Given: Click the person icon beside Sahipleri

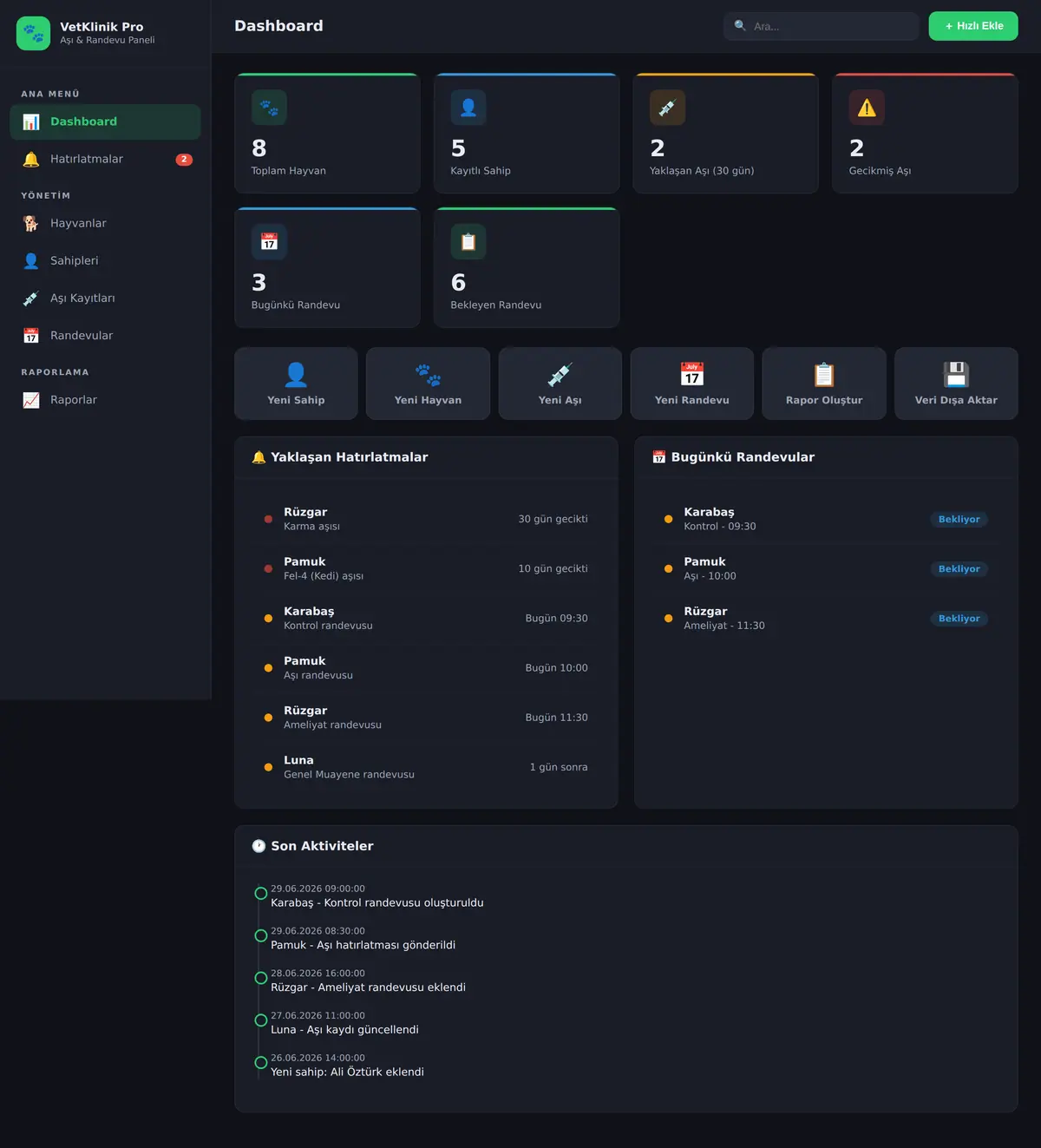Looking at the screenshot, I should [31, 260].
